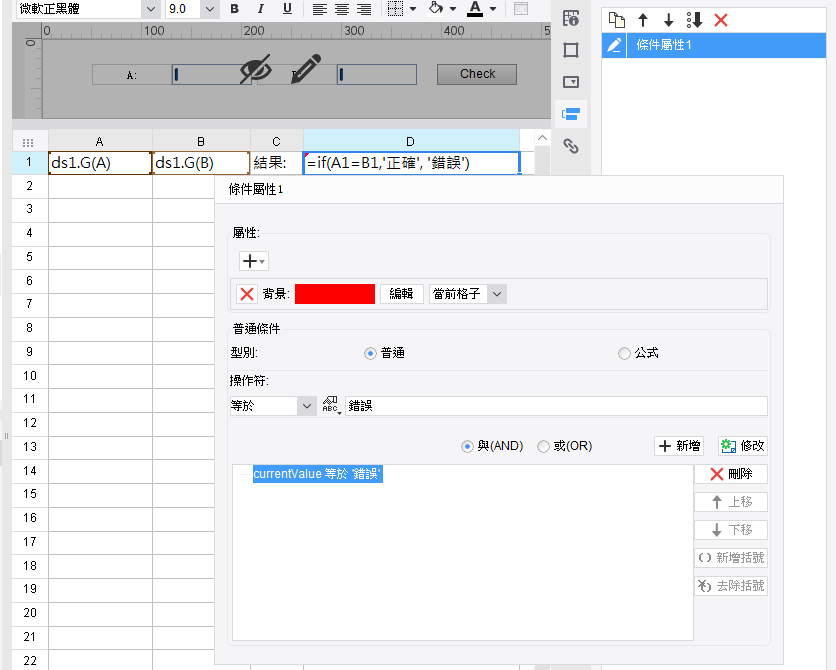Click the condition value field containing 錯誤
The height and width of the screenshot is (670, 836).
pos(555,406)
